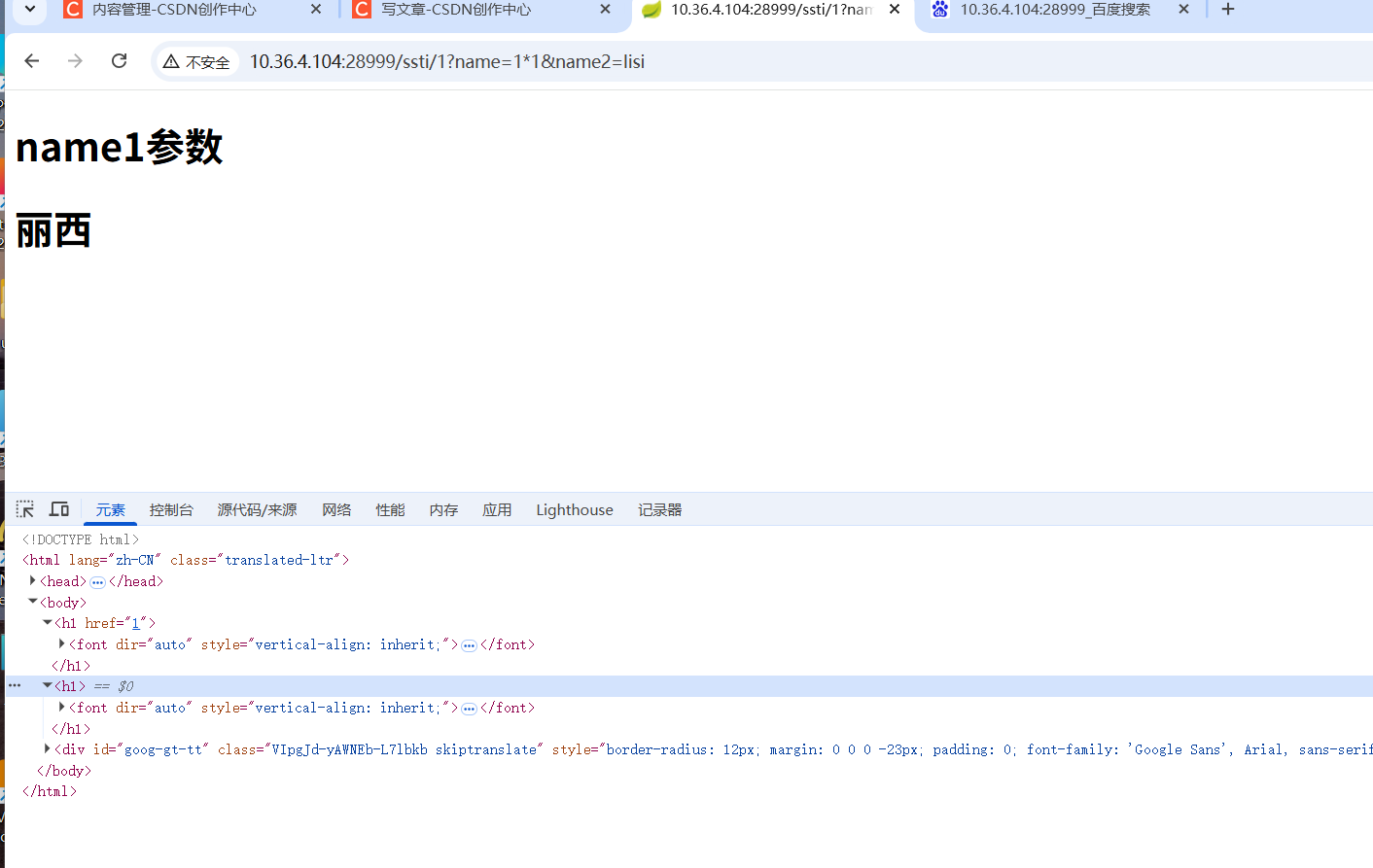Open the 应用 DevTools panel
The width and height of the screenshot is (1373, 868).
(x=497, y=510)
